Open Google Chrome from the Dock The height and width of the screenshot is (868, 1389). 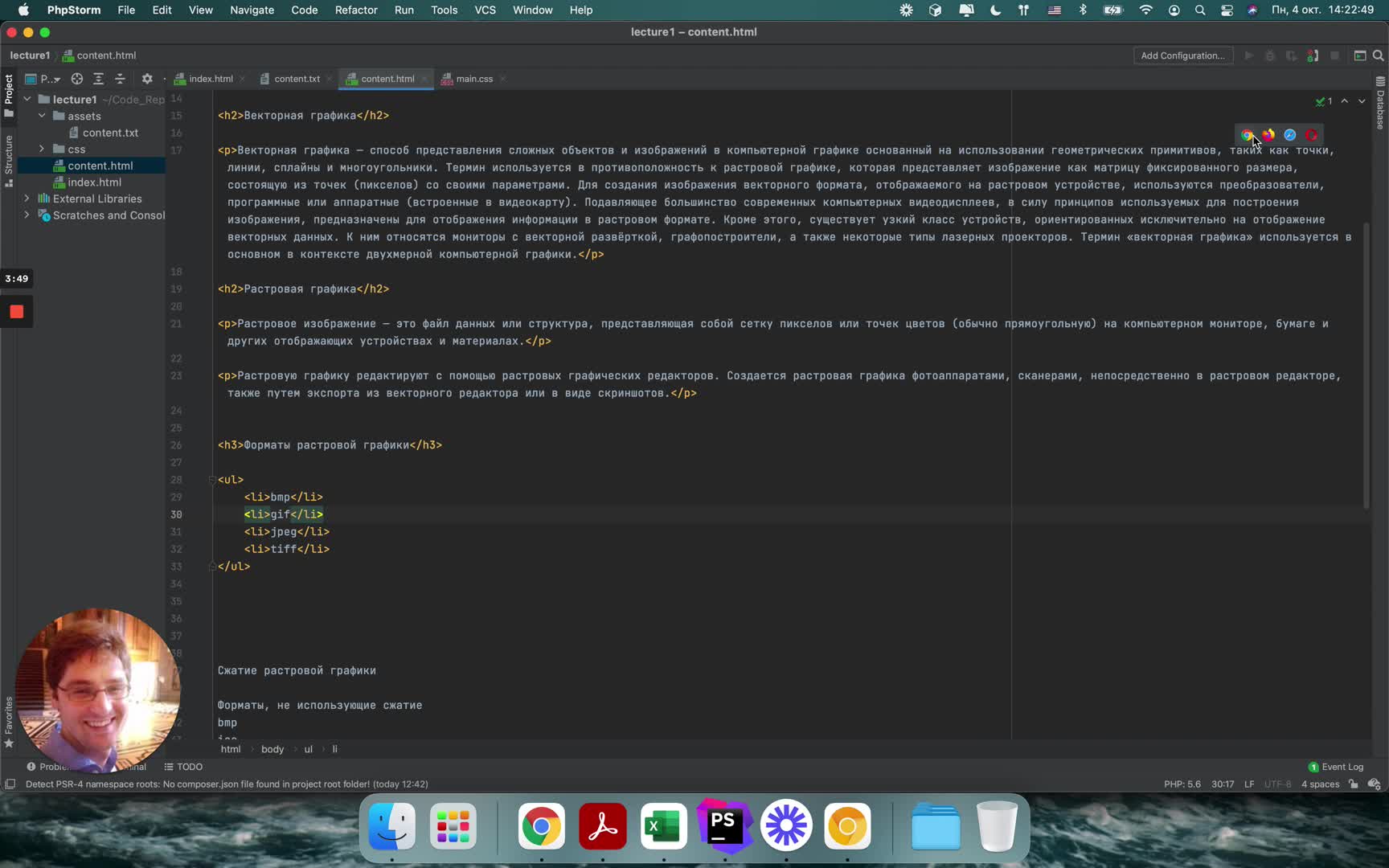(541, 825)
